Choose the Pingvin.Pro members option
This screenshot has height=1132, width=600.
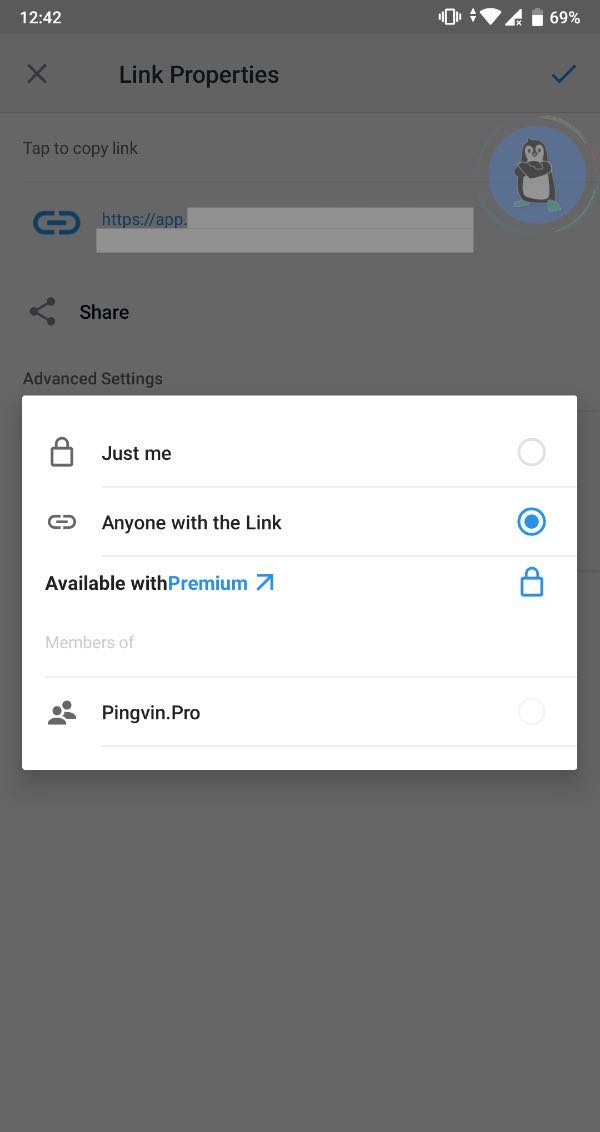(151, 713)
